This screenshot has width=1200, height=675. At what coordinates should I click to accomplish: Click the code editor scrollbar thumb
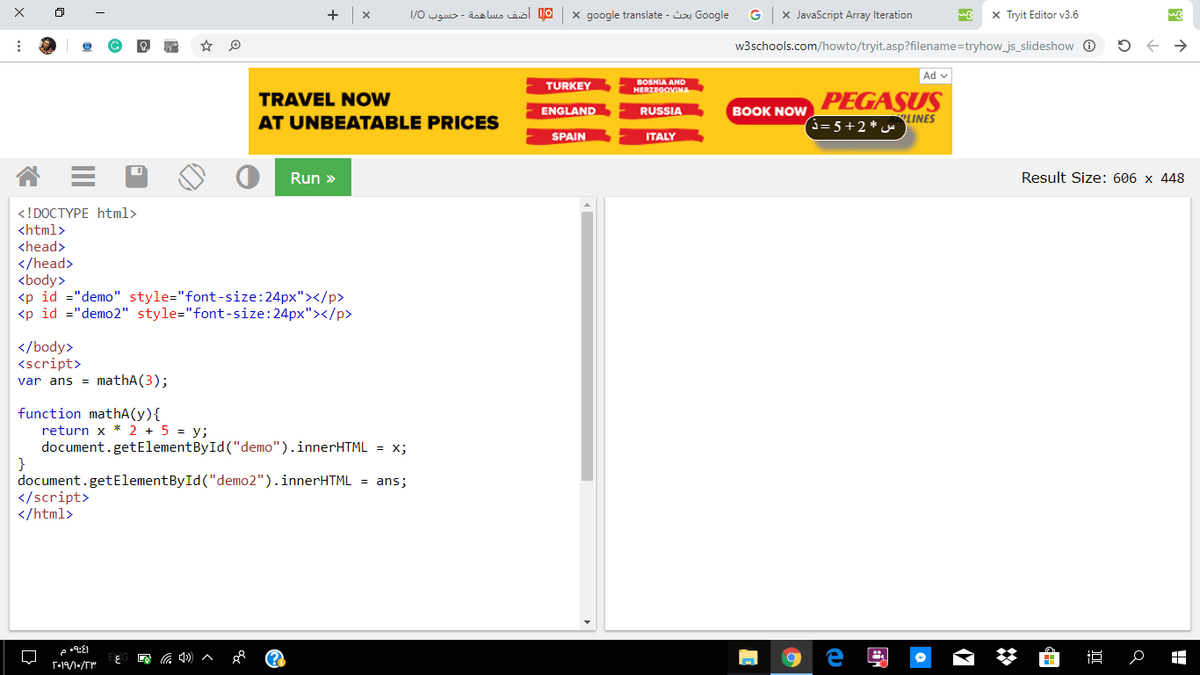point(587,345)
